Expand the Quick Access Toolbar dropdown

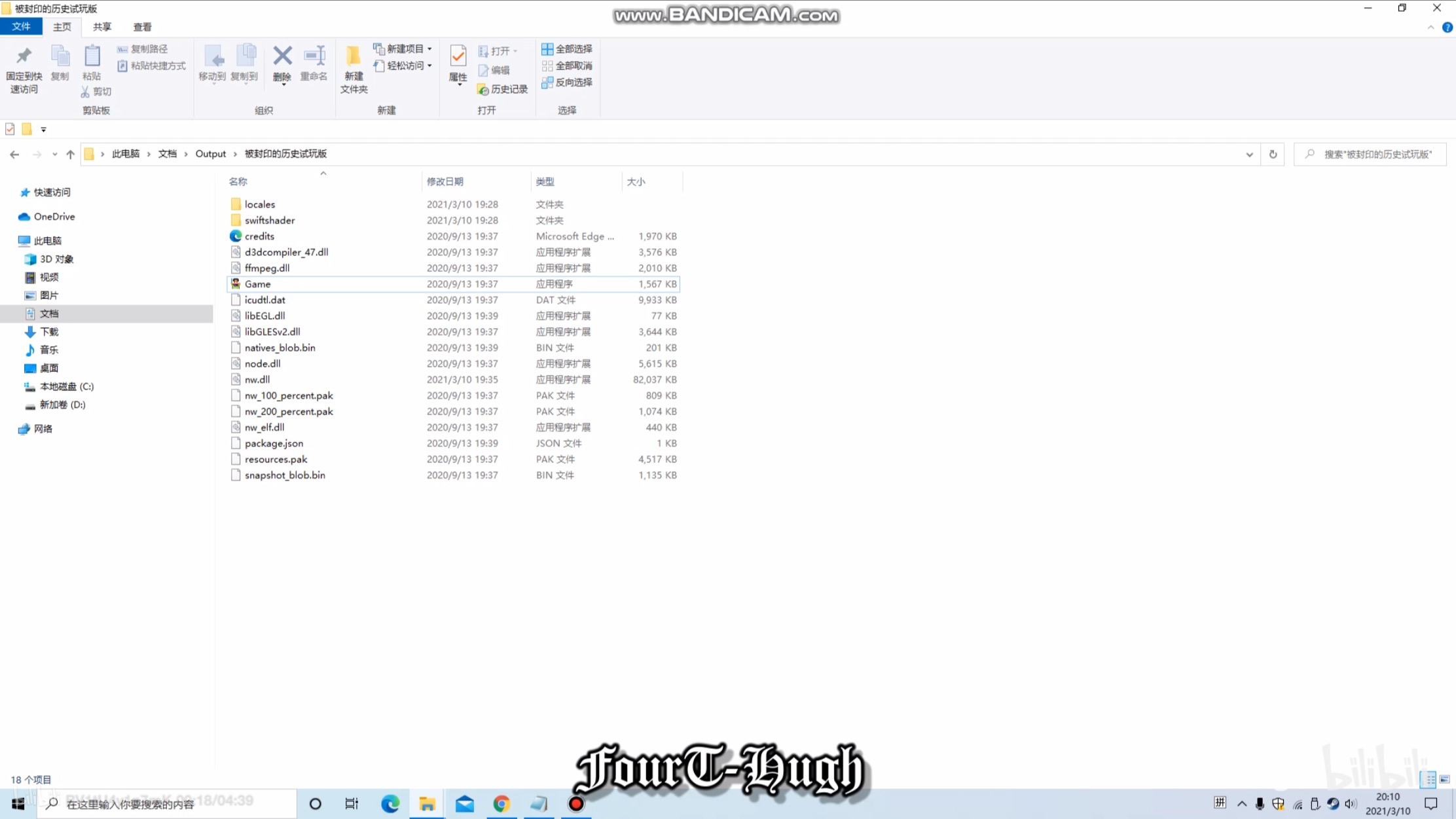43,130
